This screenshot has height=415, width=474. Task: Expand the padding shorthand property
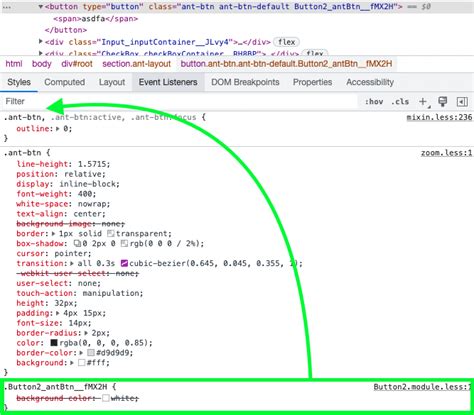point(58,313)
